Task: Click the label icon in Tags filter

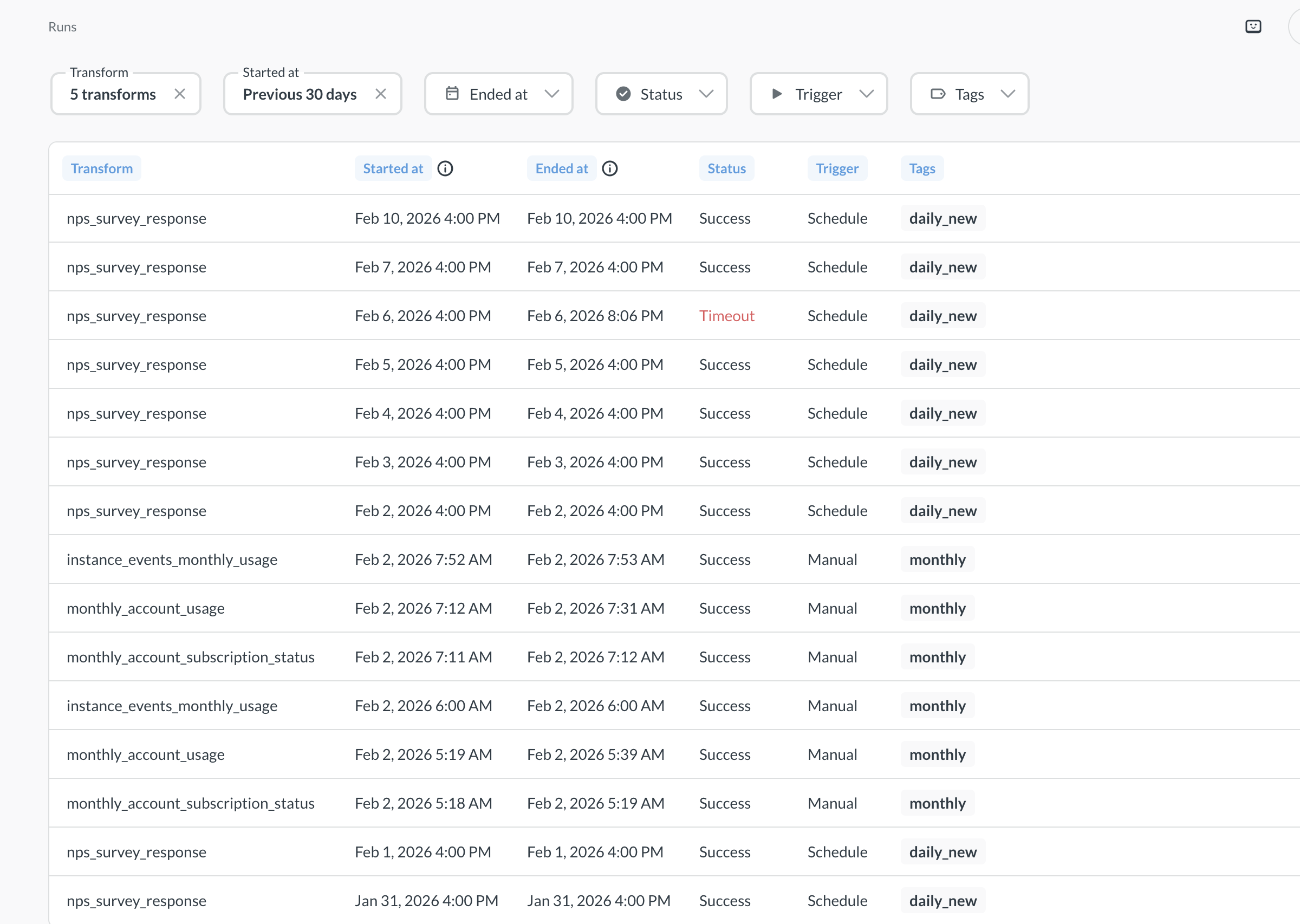Action: [938, 94]
